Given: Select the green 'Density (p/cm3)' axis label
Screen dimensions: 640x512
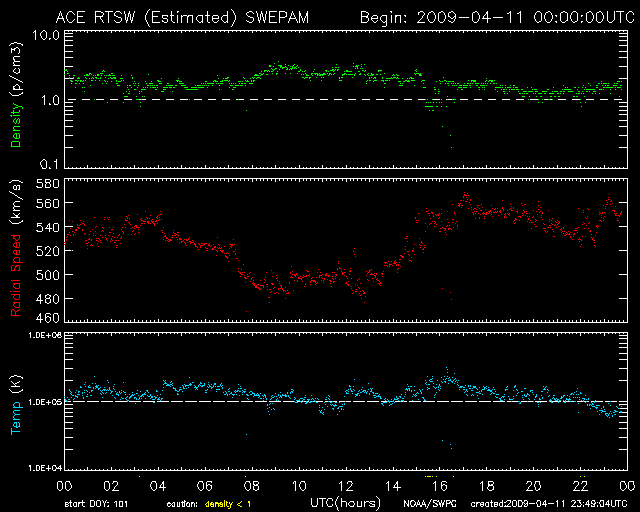Looking at the screenshot, I should pyautogui.click(x=16, y=94).
